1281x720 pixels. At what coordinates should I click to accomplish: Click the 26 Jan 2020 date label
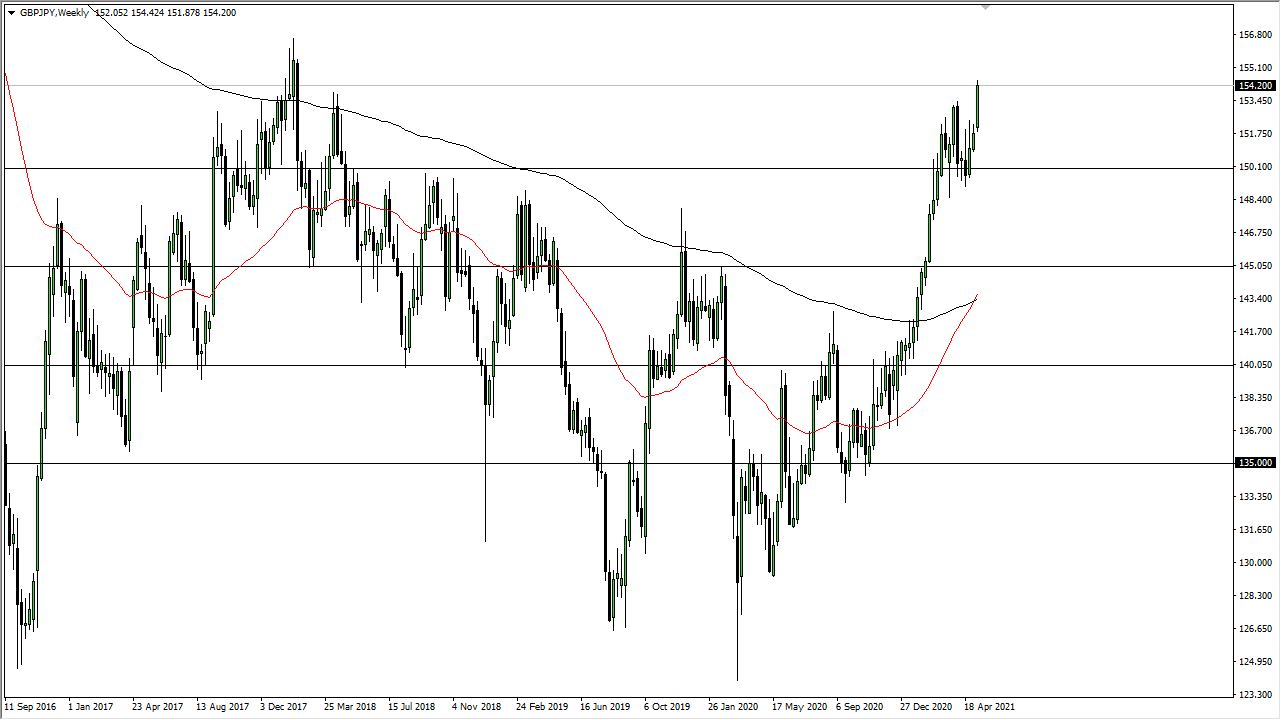point(735,706)
